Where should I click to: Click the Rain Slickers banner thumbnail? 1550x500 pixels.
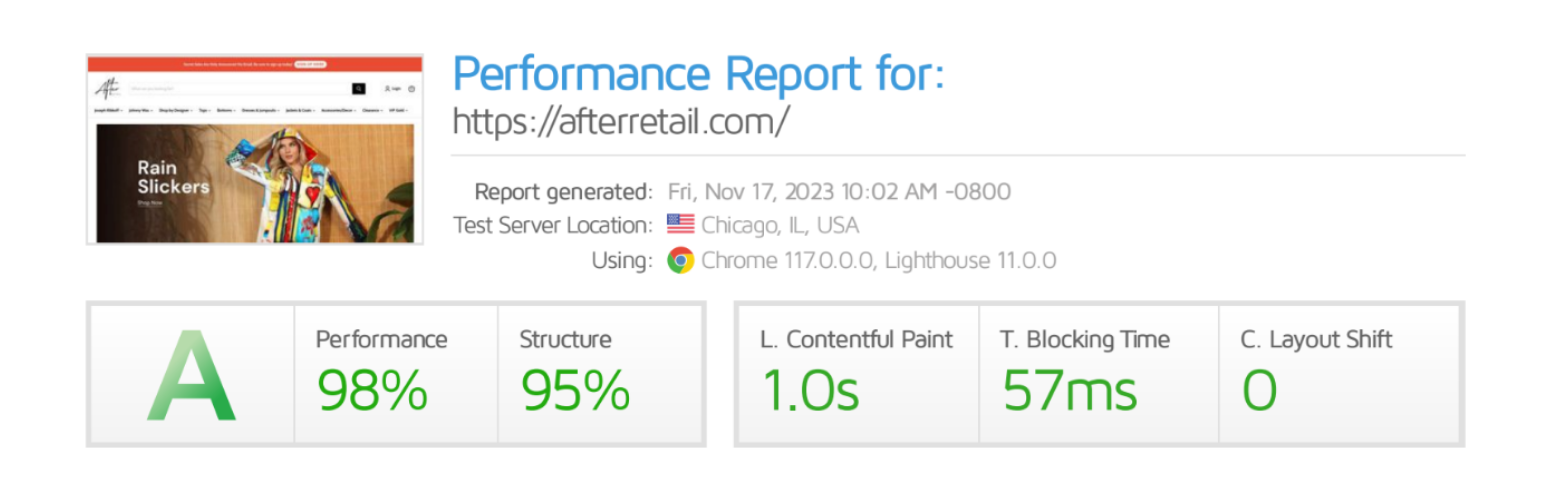tap(255, 182)
